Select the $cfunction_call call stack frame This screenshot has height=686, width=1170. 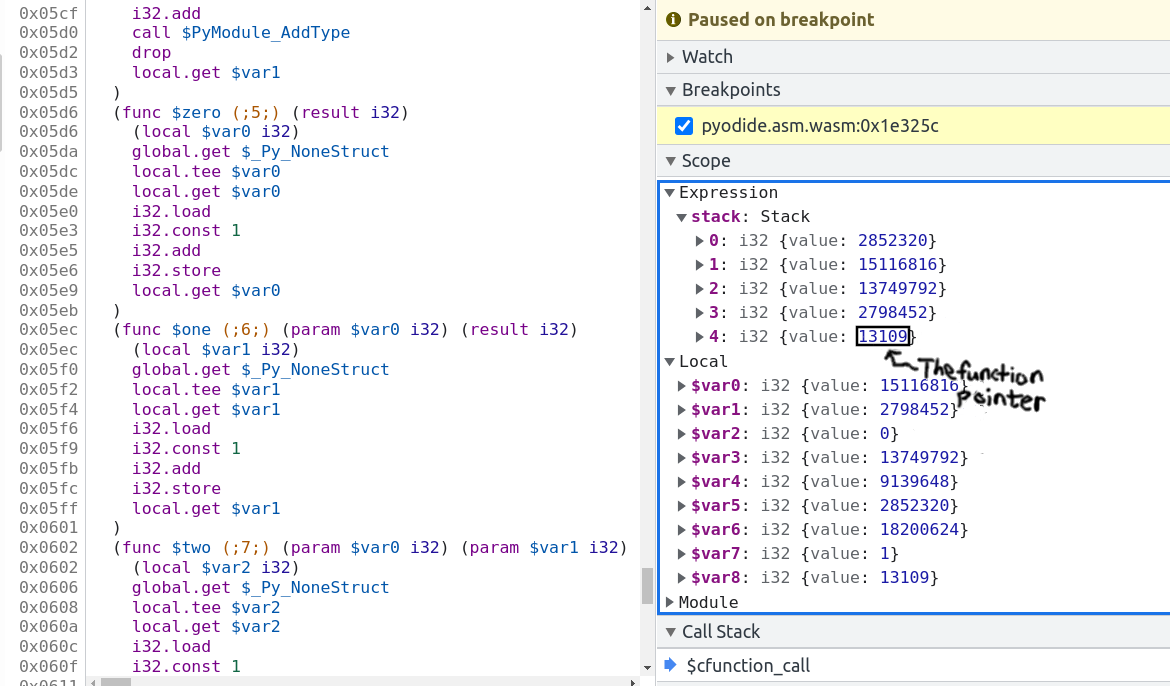click(748, 665)
